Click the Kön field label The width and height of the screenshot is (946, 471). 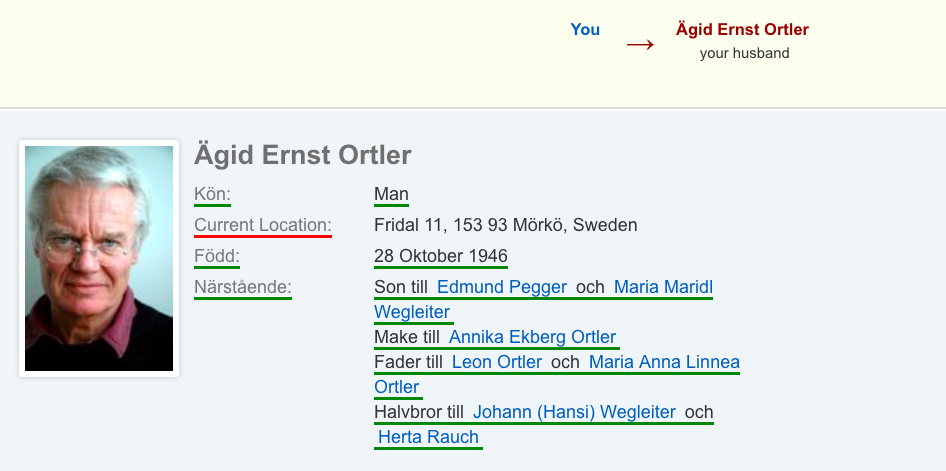[x=212, y=195]
